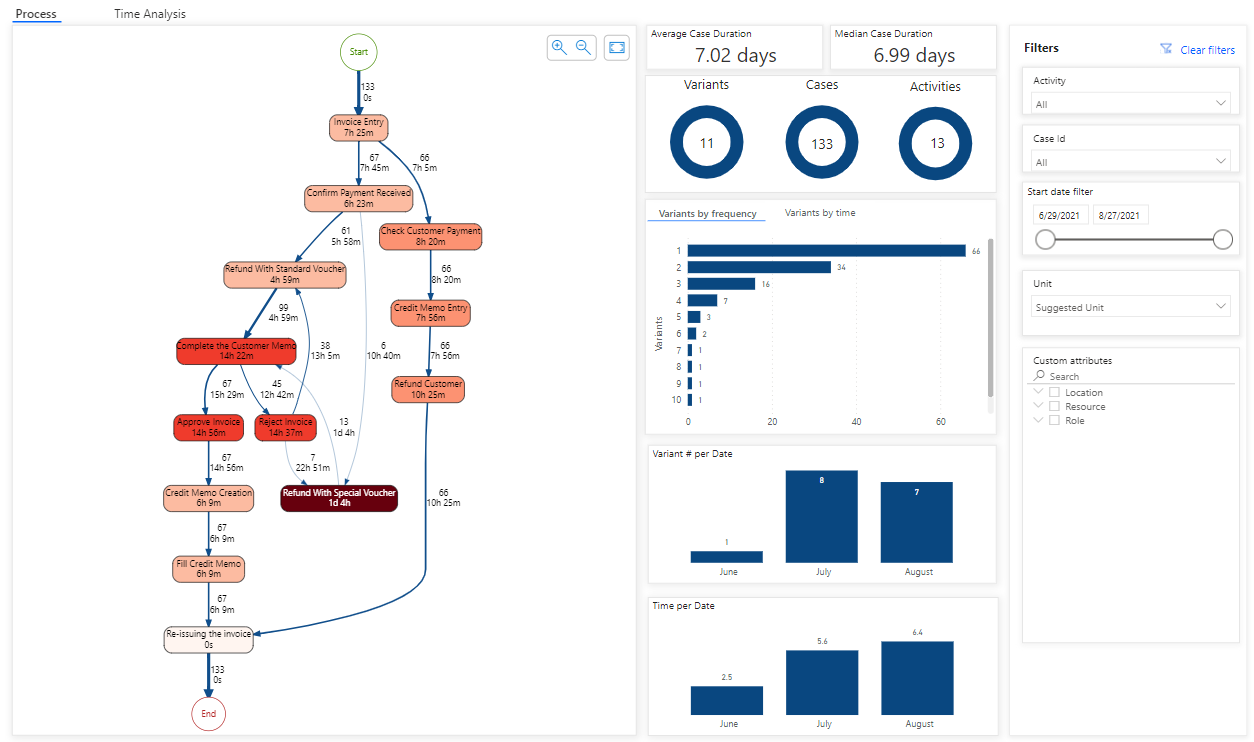Click the Clear filters link
This screenshot has height=742, width=1254.
tap(1206, 49)
